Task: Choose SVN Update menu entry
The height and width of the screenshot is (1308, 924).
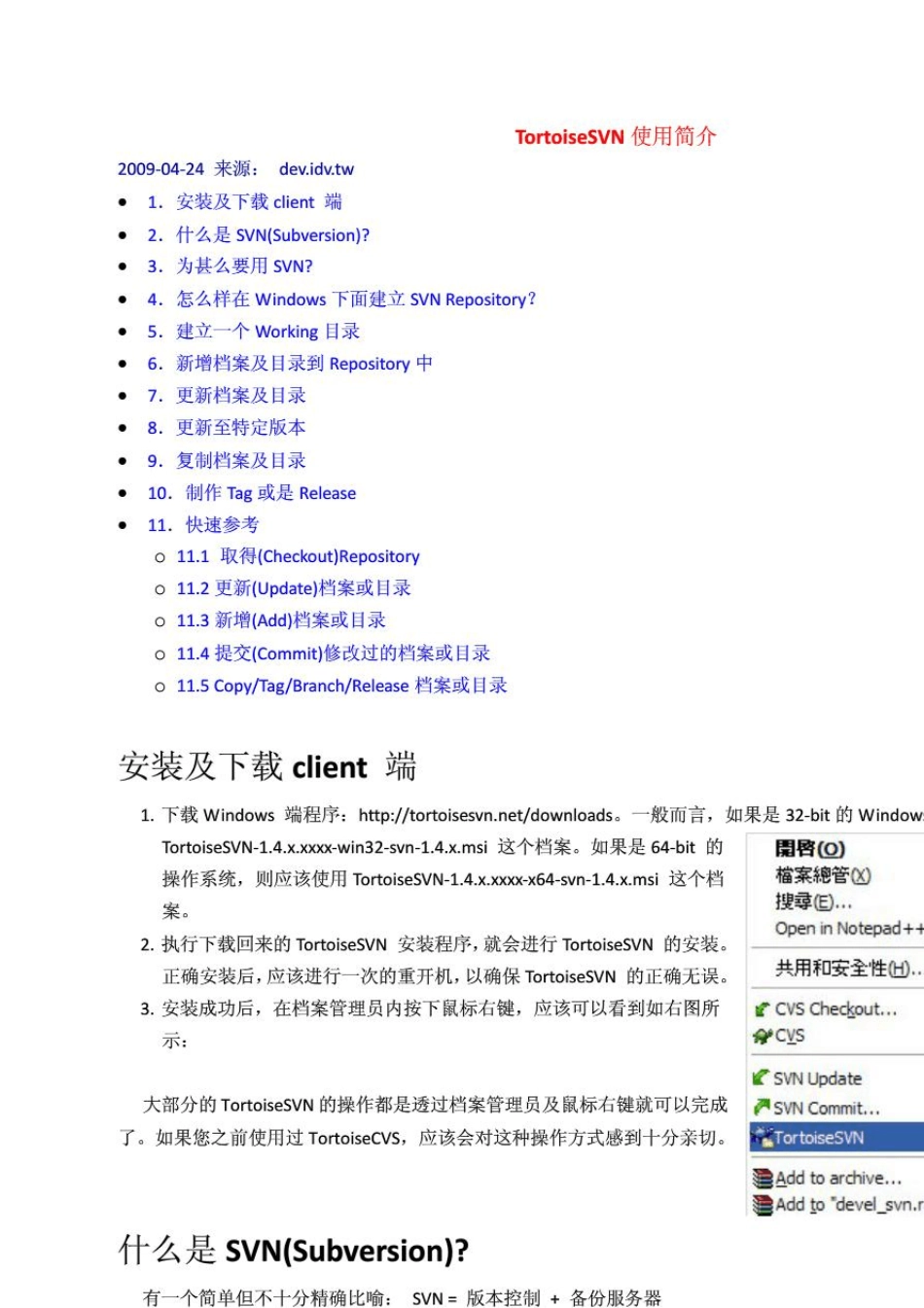Action: (817, 1078)
